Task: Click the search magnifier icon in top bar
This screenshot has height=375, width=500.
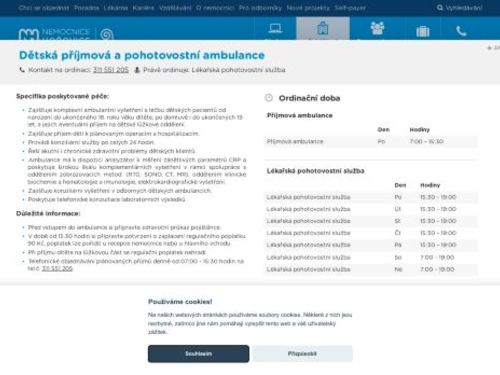Action: (x=440, y=7)
